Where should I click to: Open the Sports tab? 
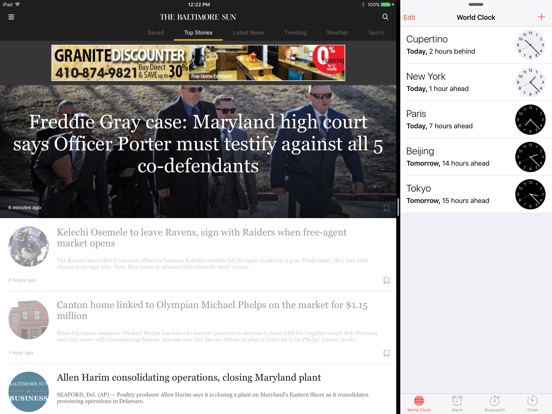click(x=377, y=32)
